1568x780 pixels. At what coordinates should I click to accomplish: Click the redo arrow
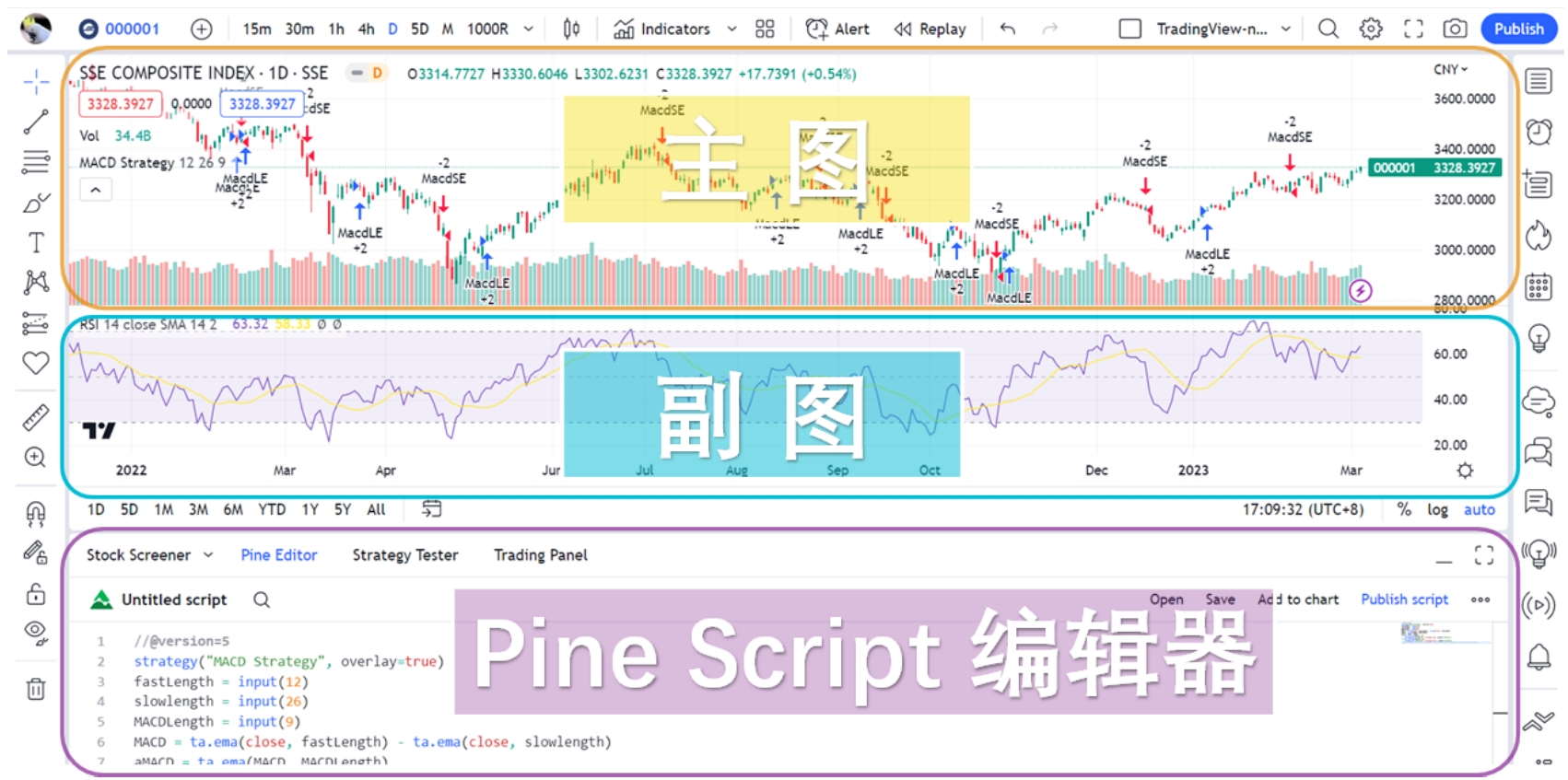point(1050,29)
